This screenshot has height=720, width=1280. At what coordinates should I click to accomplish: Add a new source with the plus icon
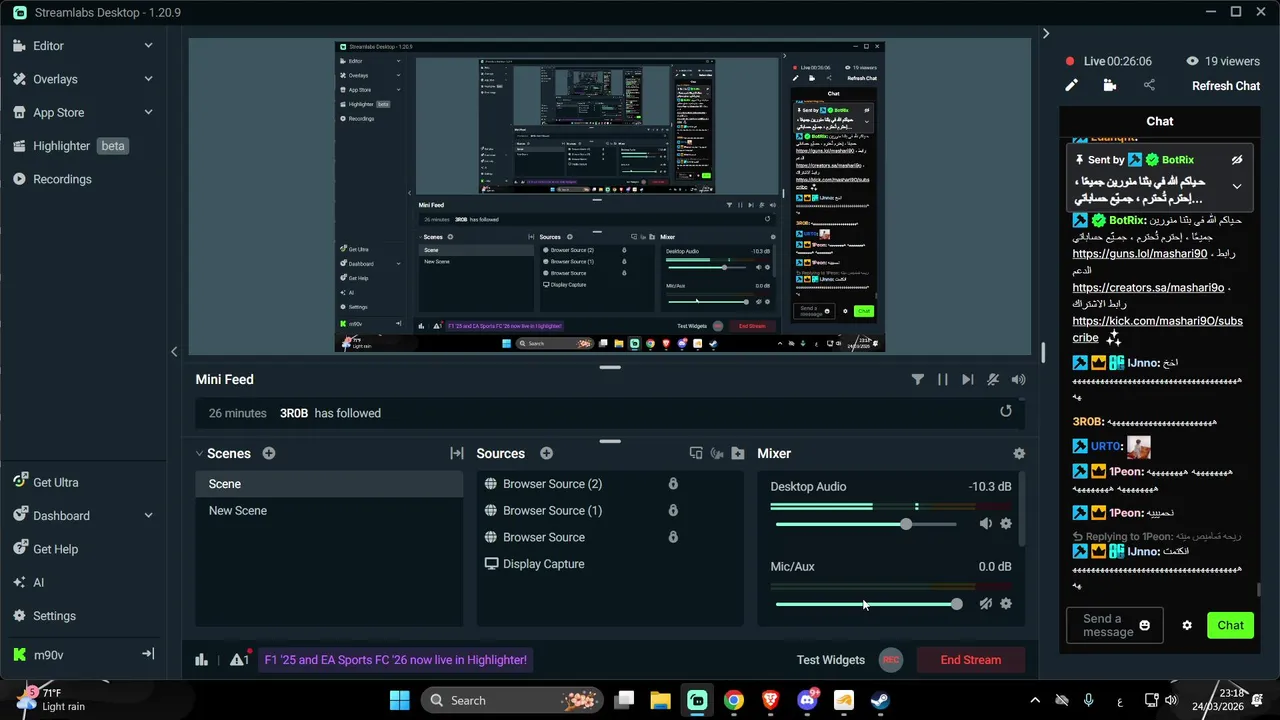pos(546,453)
